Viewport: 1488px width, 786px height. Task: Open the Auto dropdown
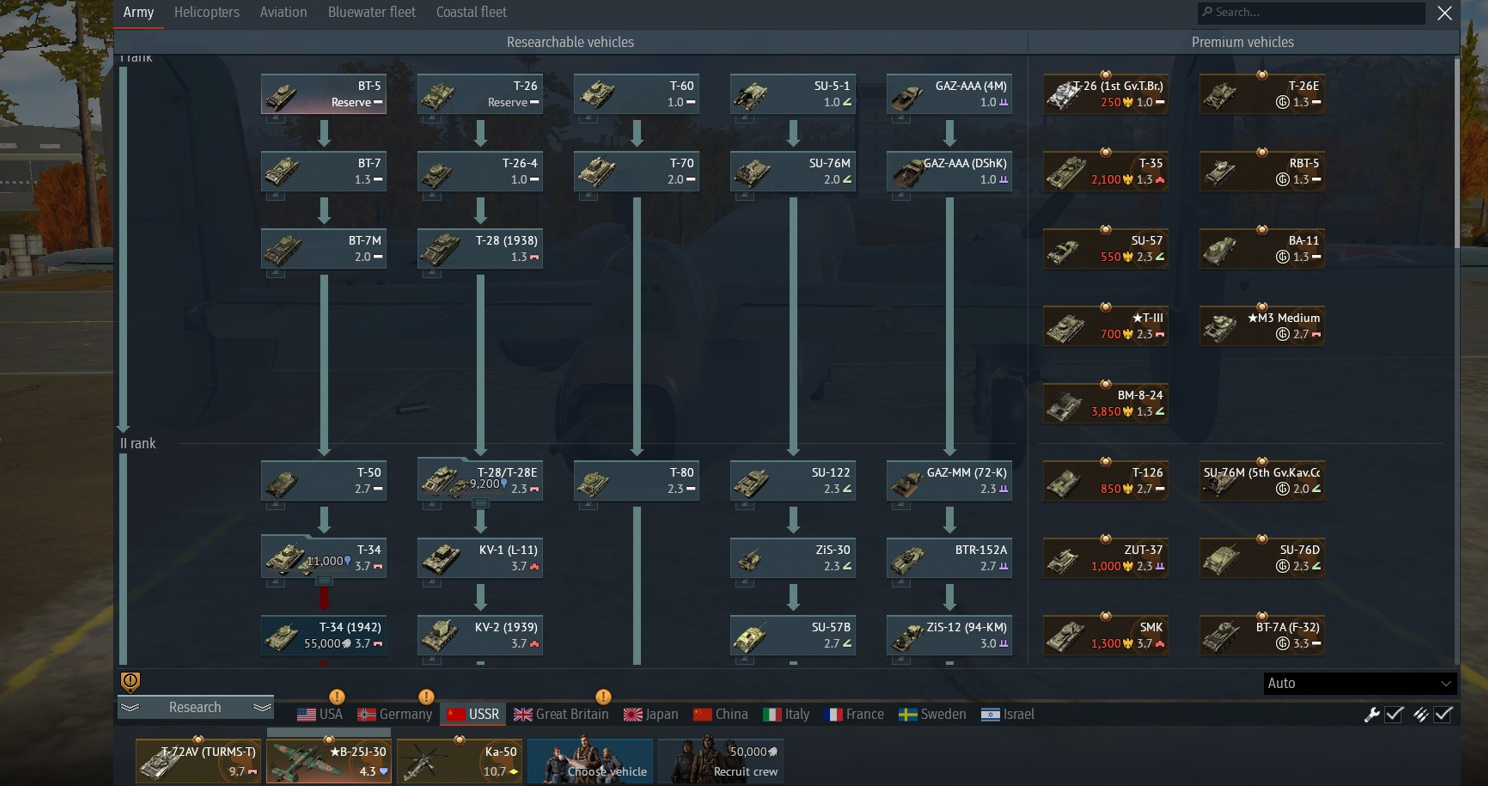[x=1359, y=683]
